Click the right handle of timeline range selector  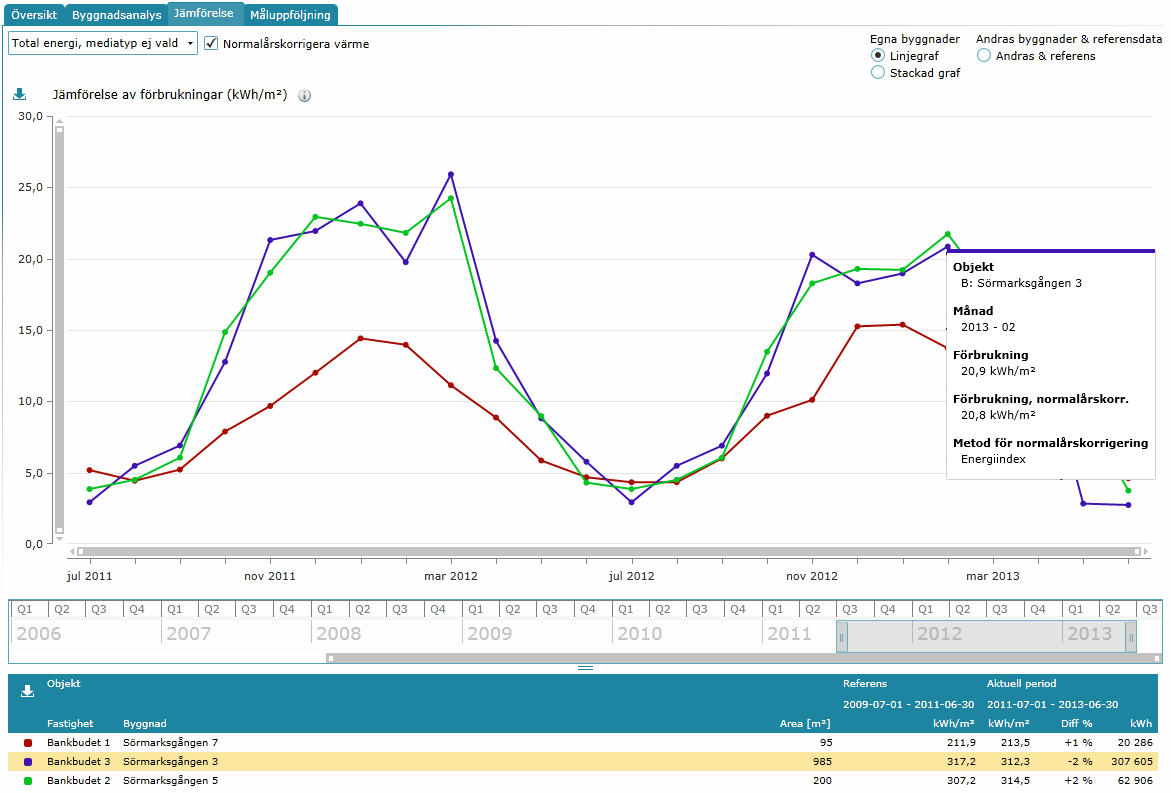1131,638
